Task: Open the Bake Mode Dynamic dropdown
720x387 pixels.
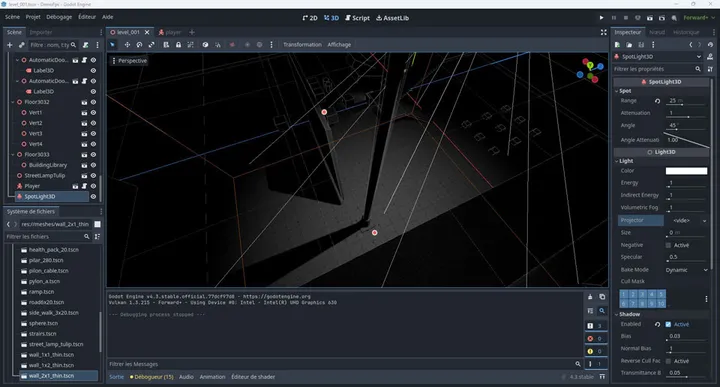Action: pyautogui.click(x=686, y=270)
